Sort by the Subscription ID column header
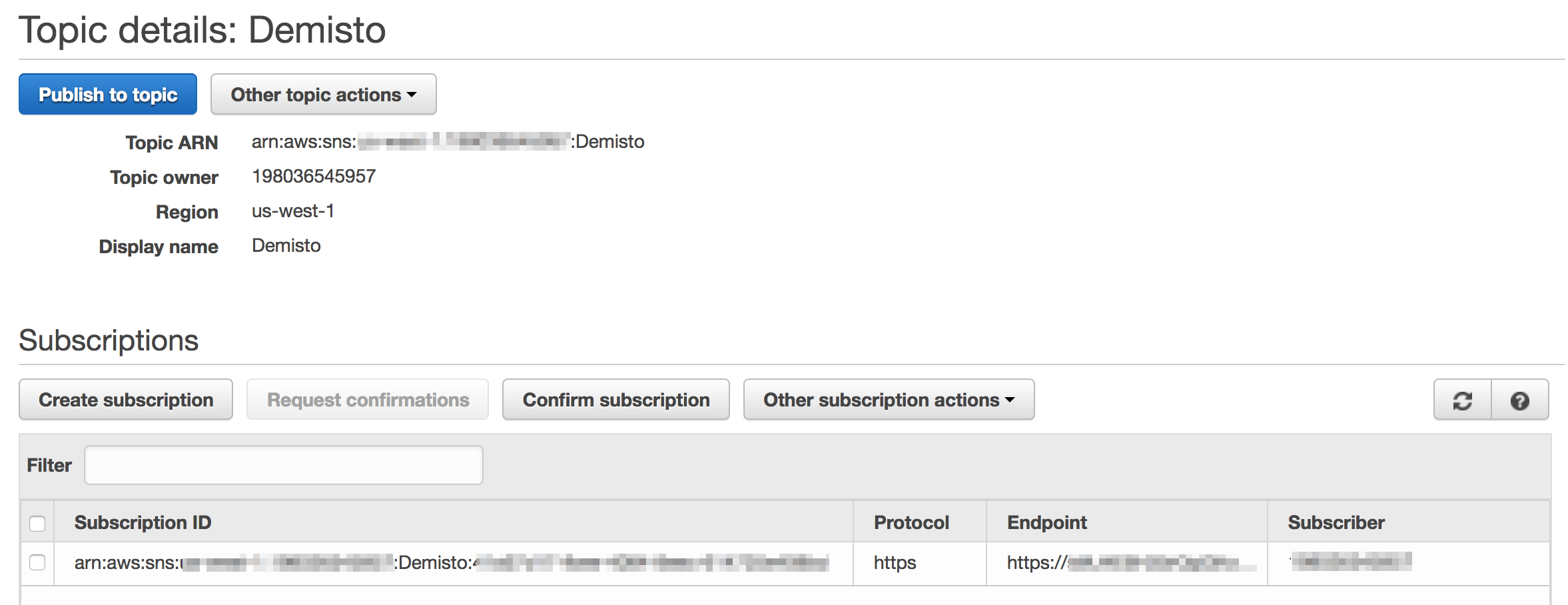Screen dimensions: 1568x605 pos(143,522)
